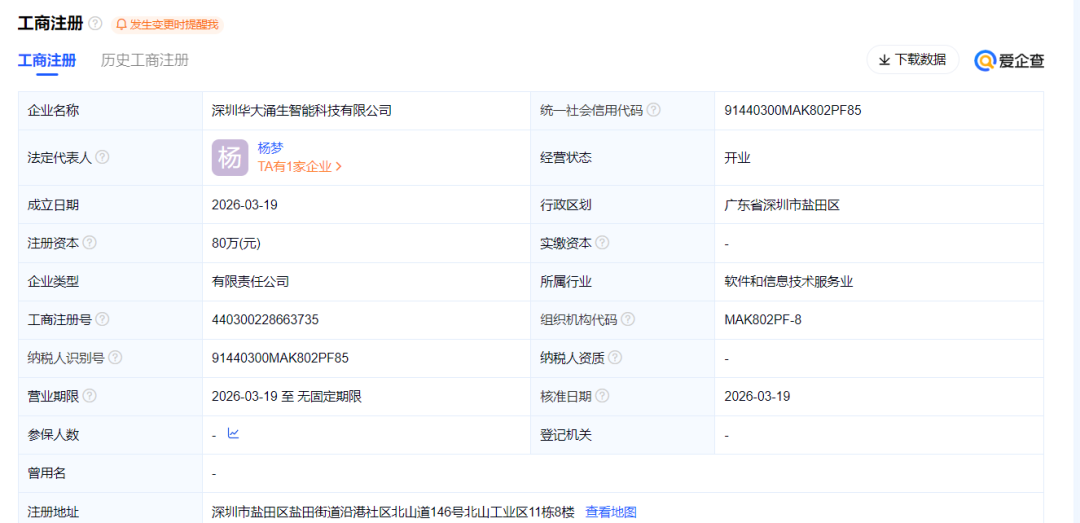Viewport: 1080px width, 523px height.
Task: Open the 参保人数 trend chart icon
Action: 233,434
